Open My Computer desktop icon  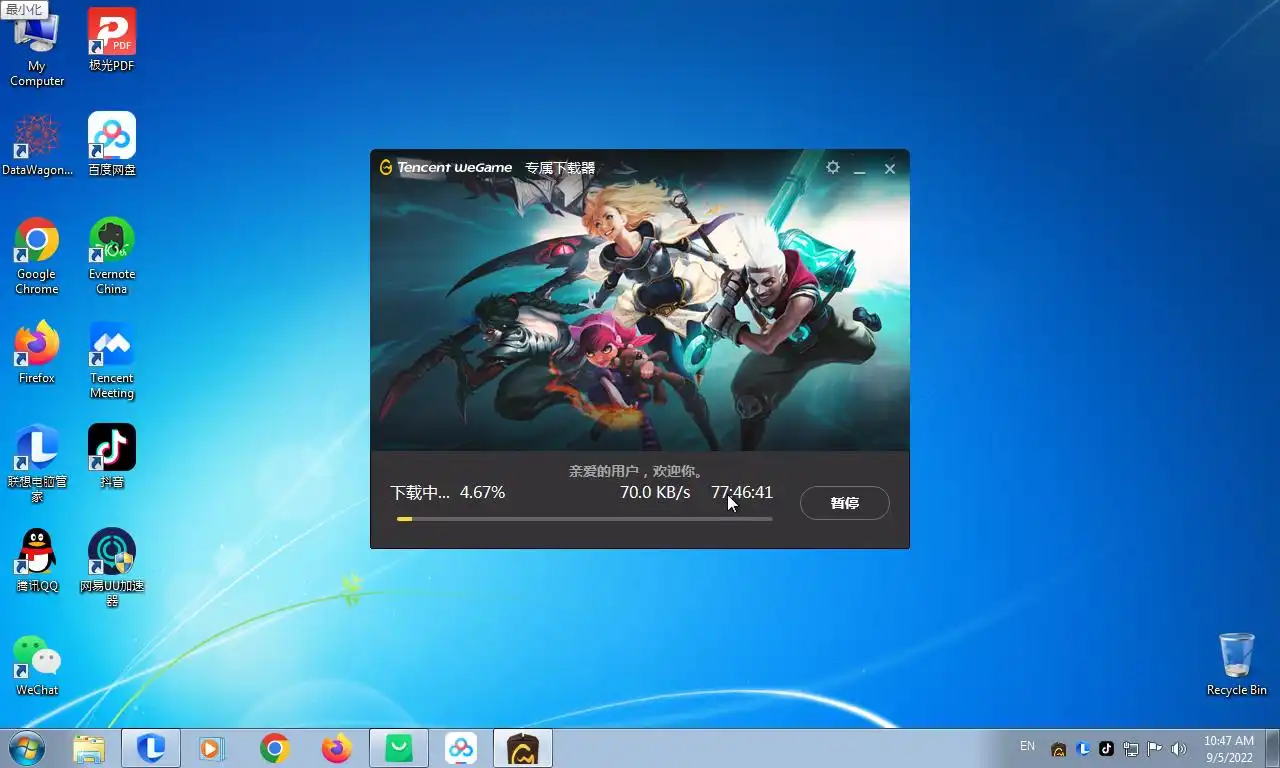(x=37, y=49)
